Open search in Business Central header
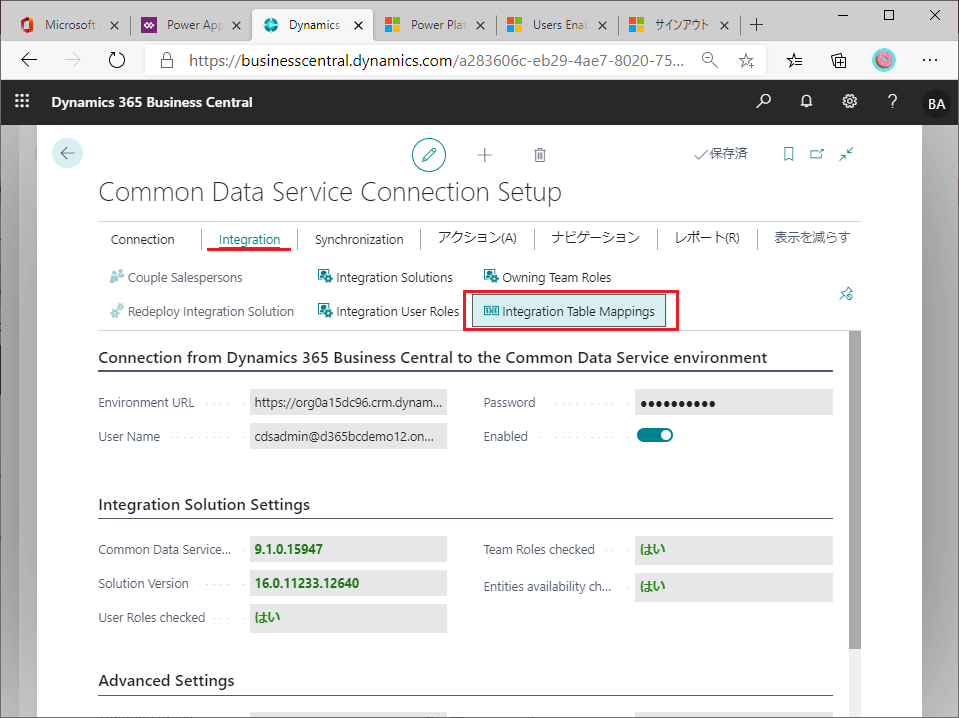 coord(763,101)
